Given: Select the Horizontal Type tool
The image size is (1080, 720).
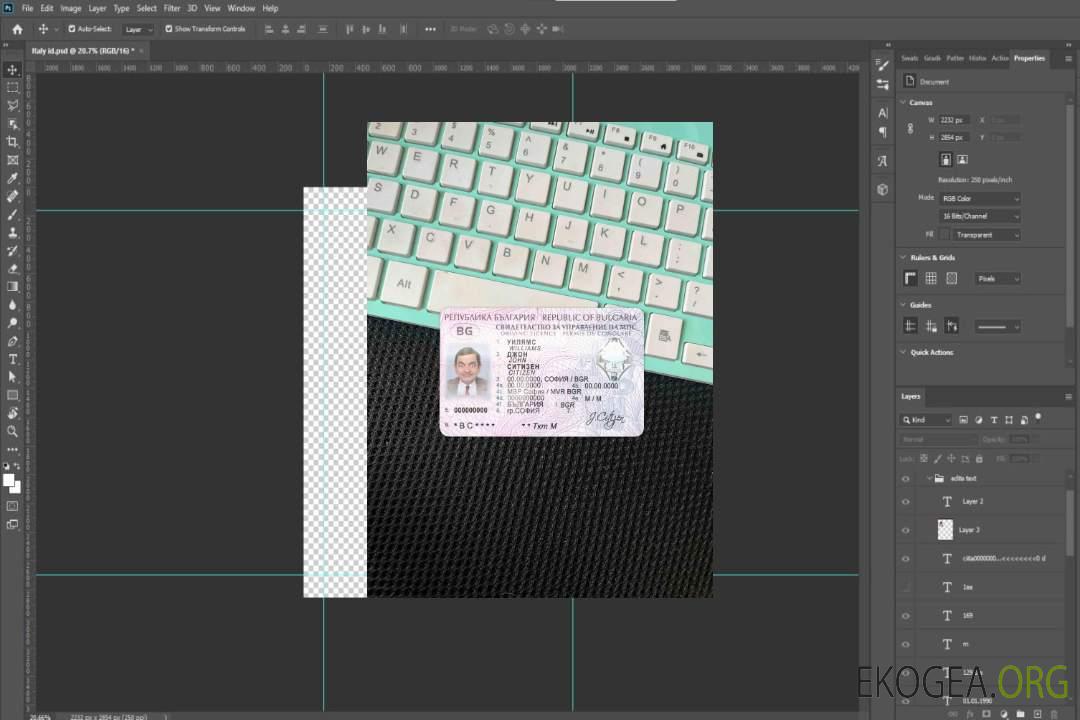Looking at the screenshot, I should coord(12,359).
